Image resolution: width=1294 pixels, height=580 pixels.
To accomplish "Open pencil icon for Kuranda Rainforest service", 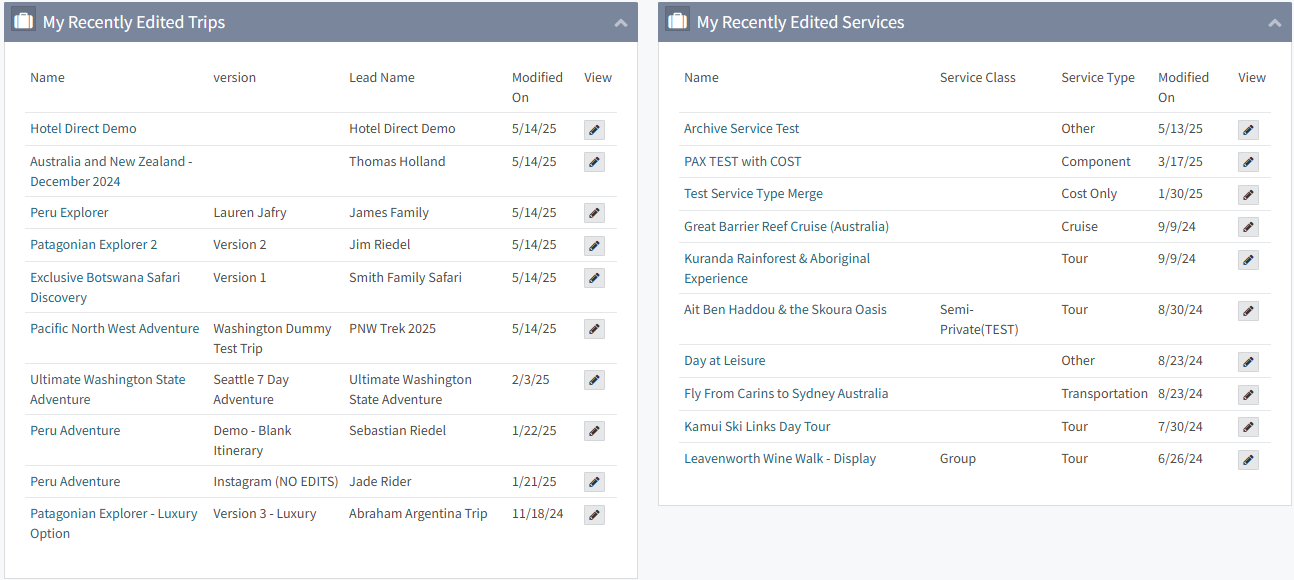I will click(1248, 260).
